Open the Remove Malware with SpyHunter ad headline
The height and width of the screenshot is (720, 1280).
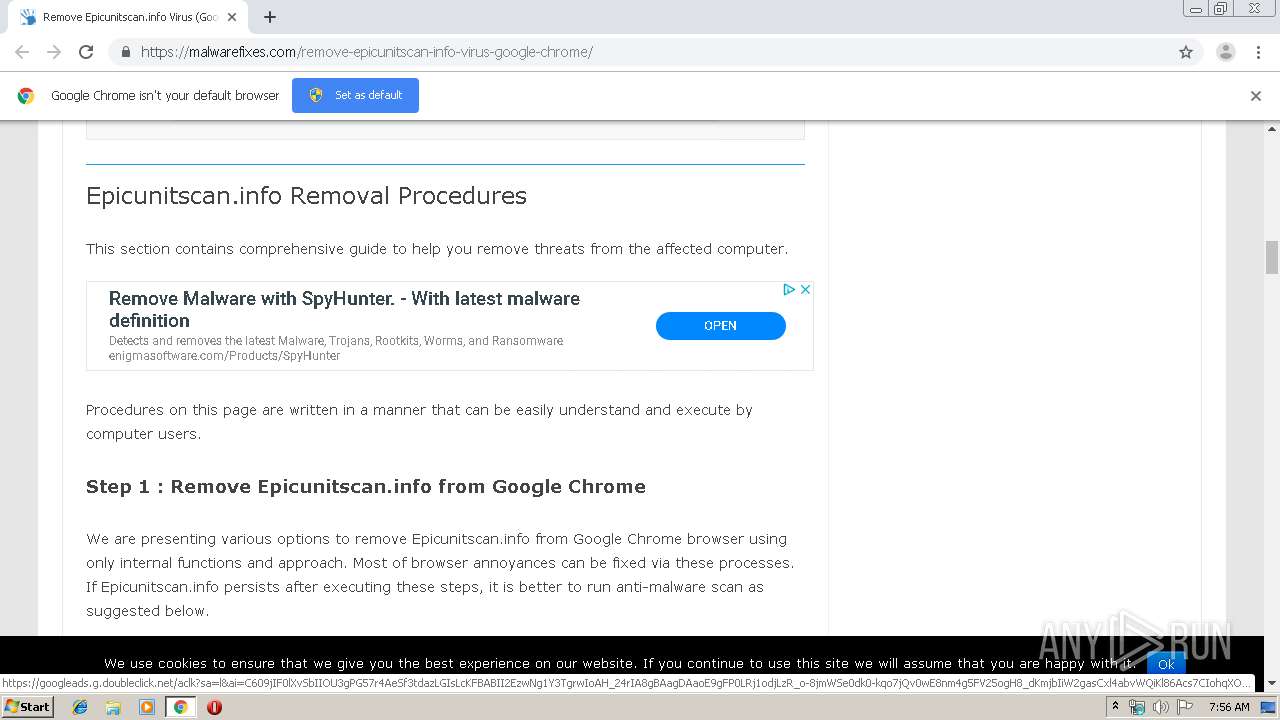click(x=344, y=309)
